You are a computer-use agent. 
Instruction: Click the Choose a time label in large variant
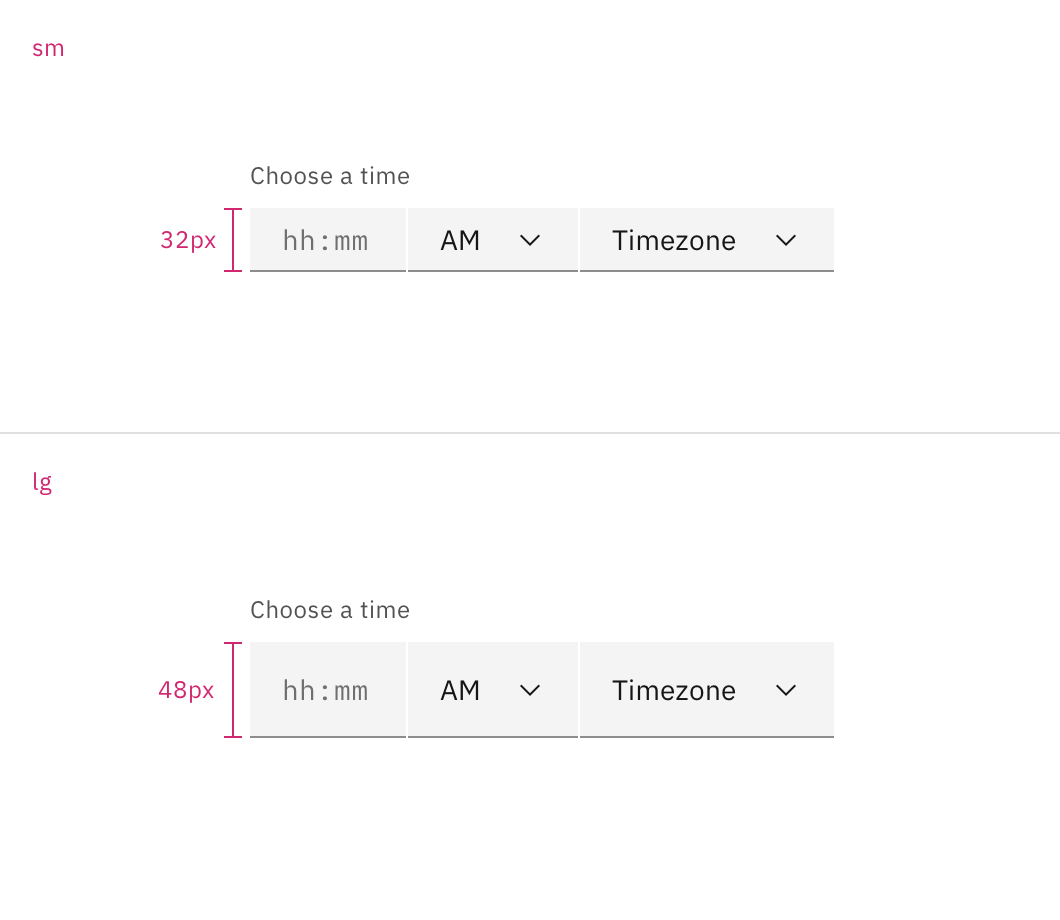[x=329, y=610]
